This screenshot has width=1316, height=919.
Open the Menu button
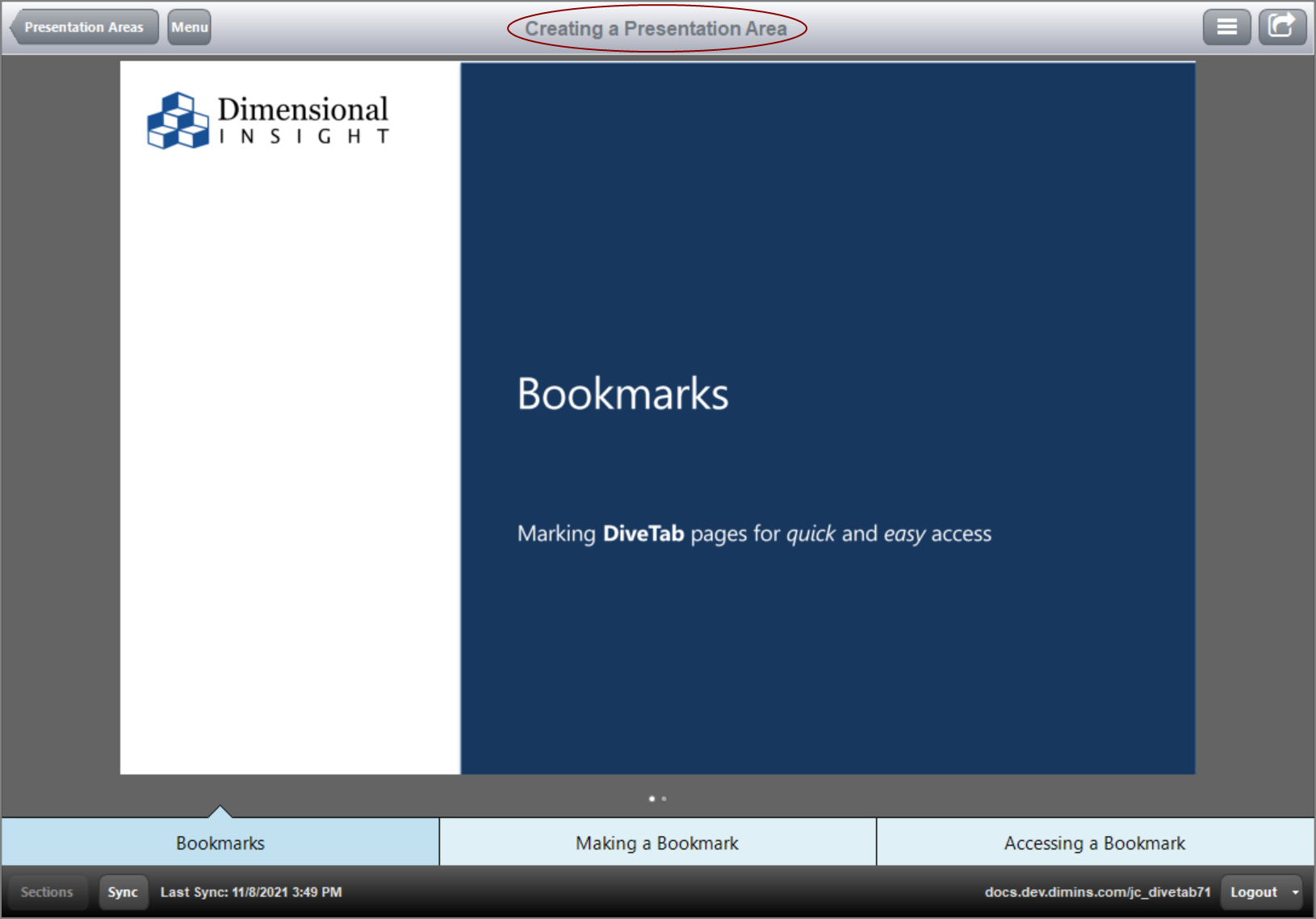tap(188, 26)
